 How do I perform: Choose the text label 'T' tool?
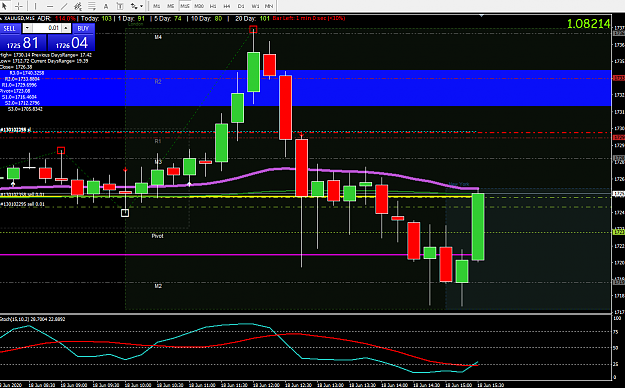(x=120, y=6)
